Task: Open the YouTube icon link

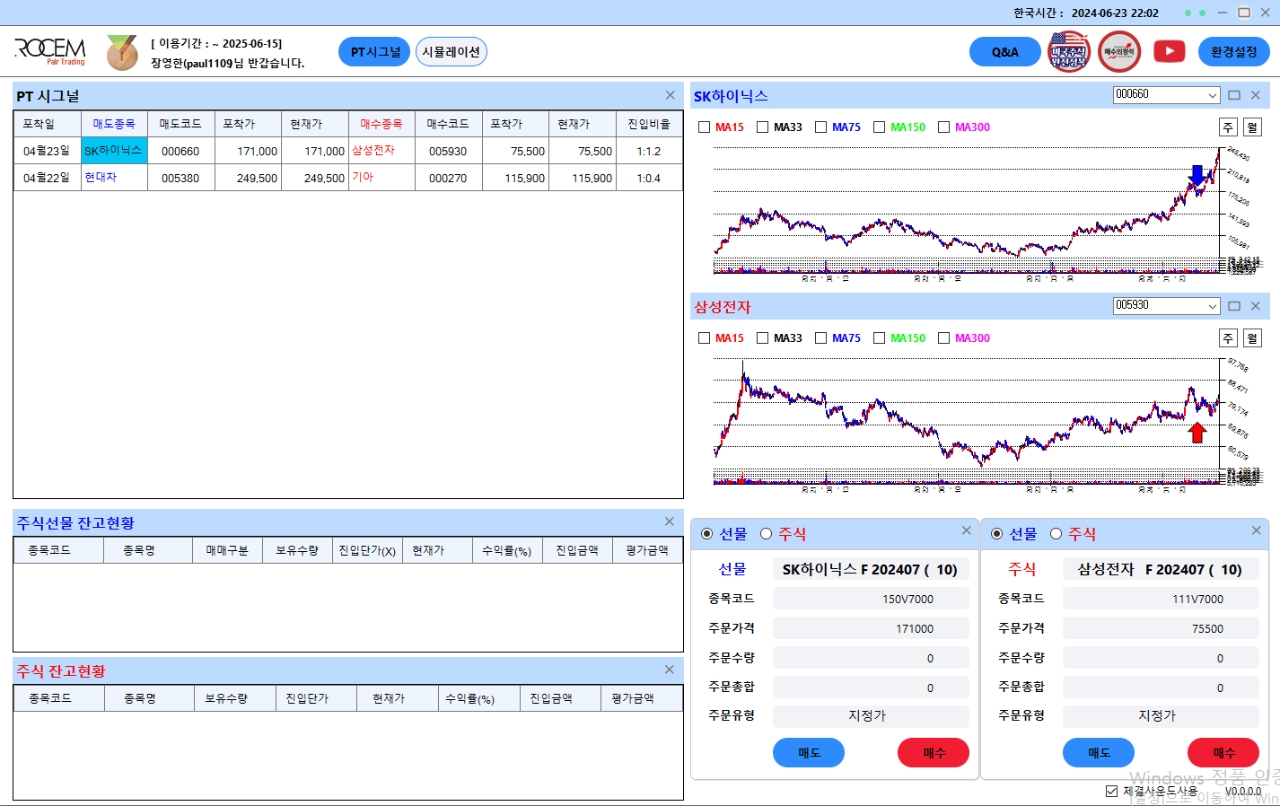Action: [x=1169, y=51]
